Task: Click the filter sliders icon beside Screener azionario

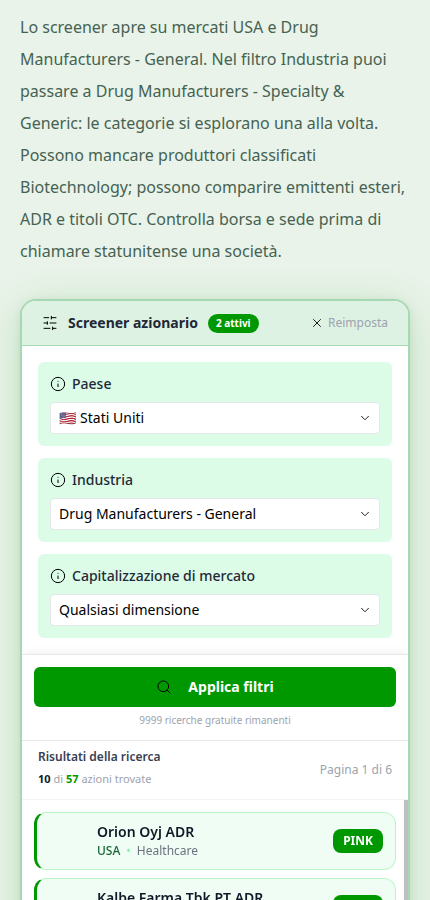Action: (51, 323)
